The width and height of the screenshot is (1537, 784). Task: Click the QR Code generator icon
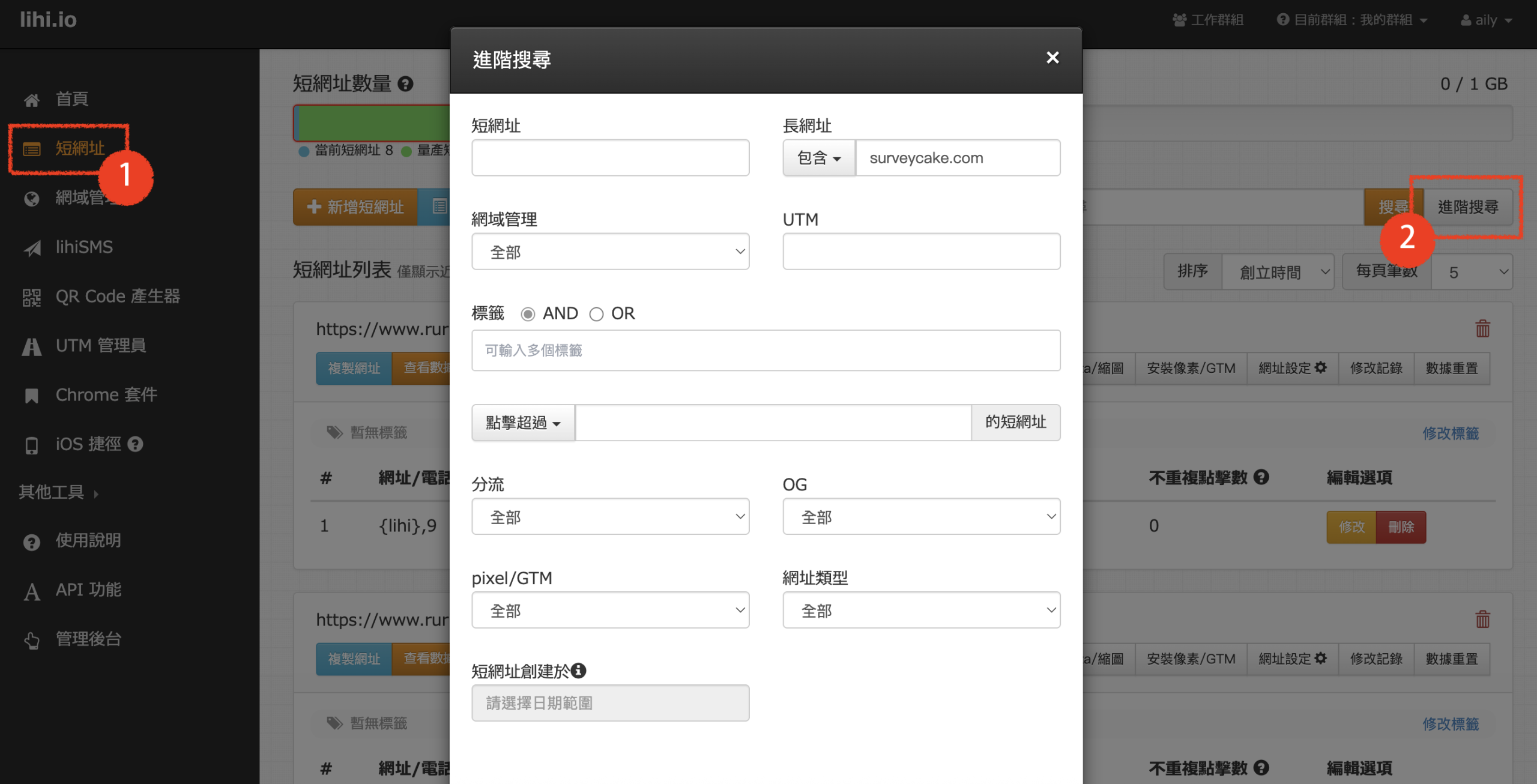point(32,297)
